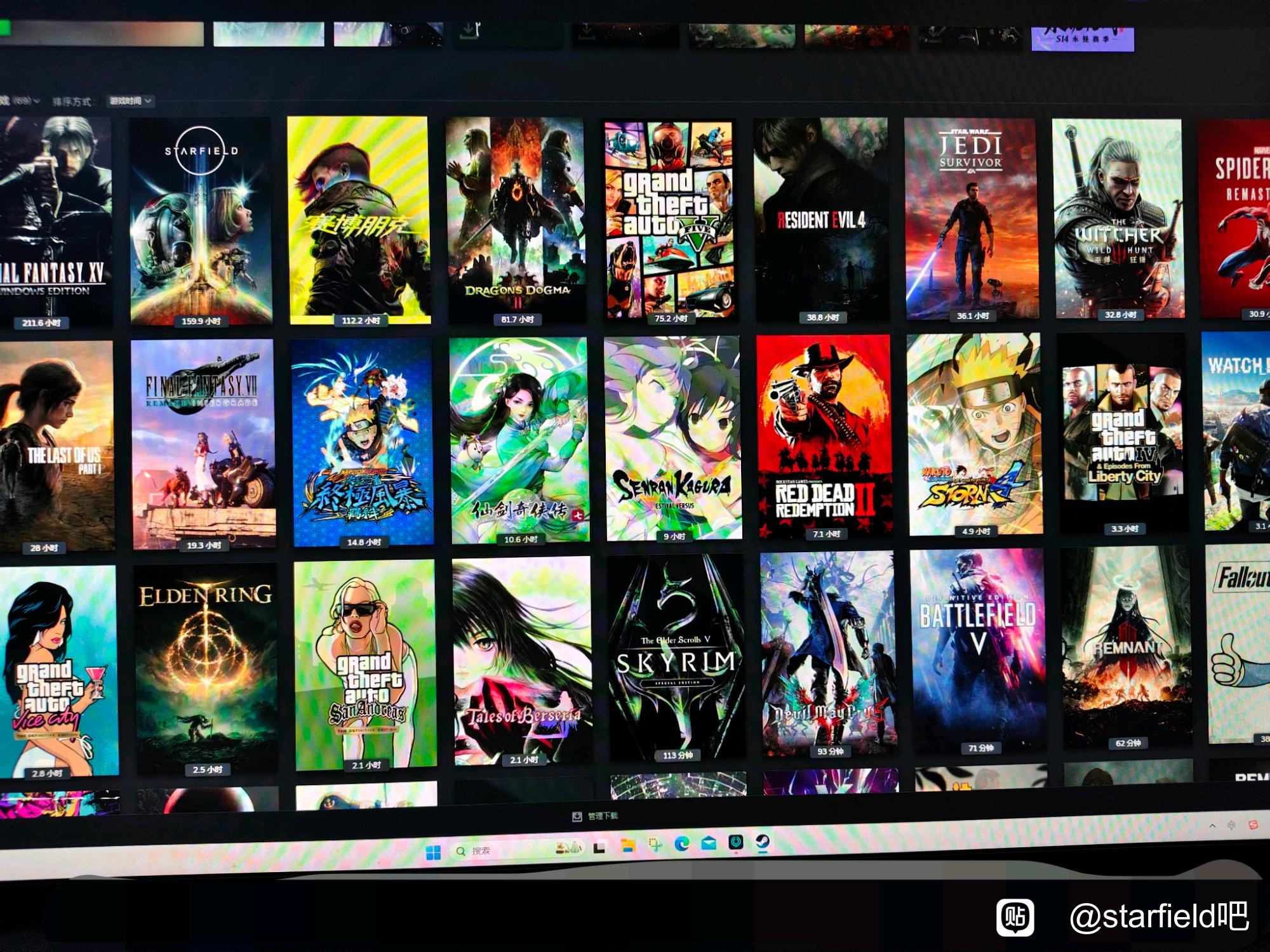Select the Naruto 終極風暴 cover with 14.8 小时
Screen dimensions: 1270x952
tap(363, 442)
